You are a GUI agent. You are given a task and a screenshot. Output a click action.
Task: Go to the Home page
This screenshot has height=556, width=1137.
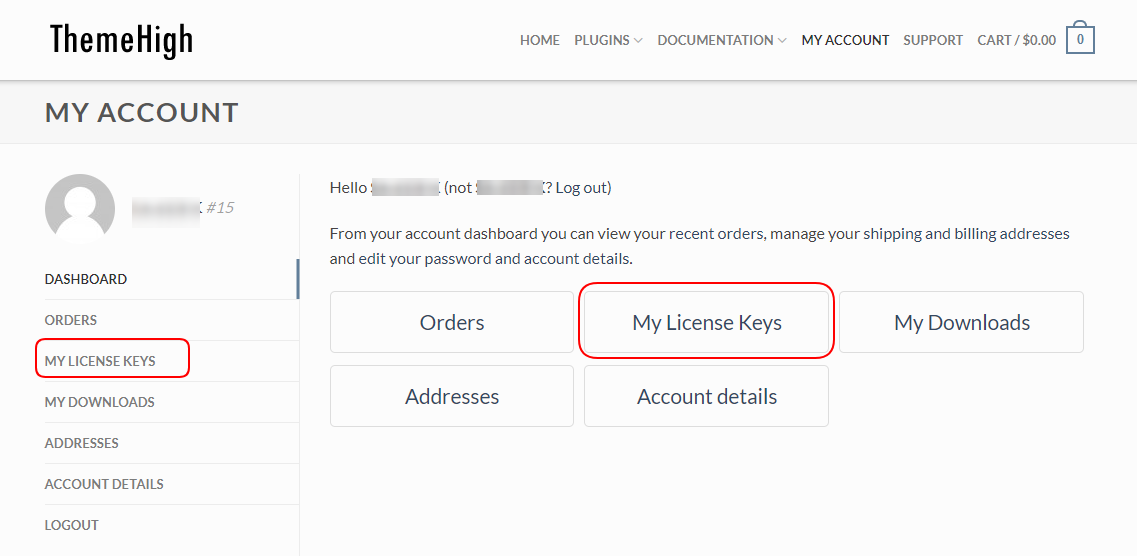[539, 41]
